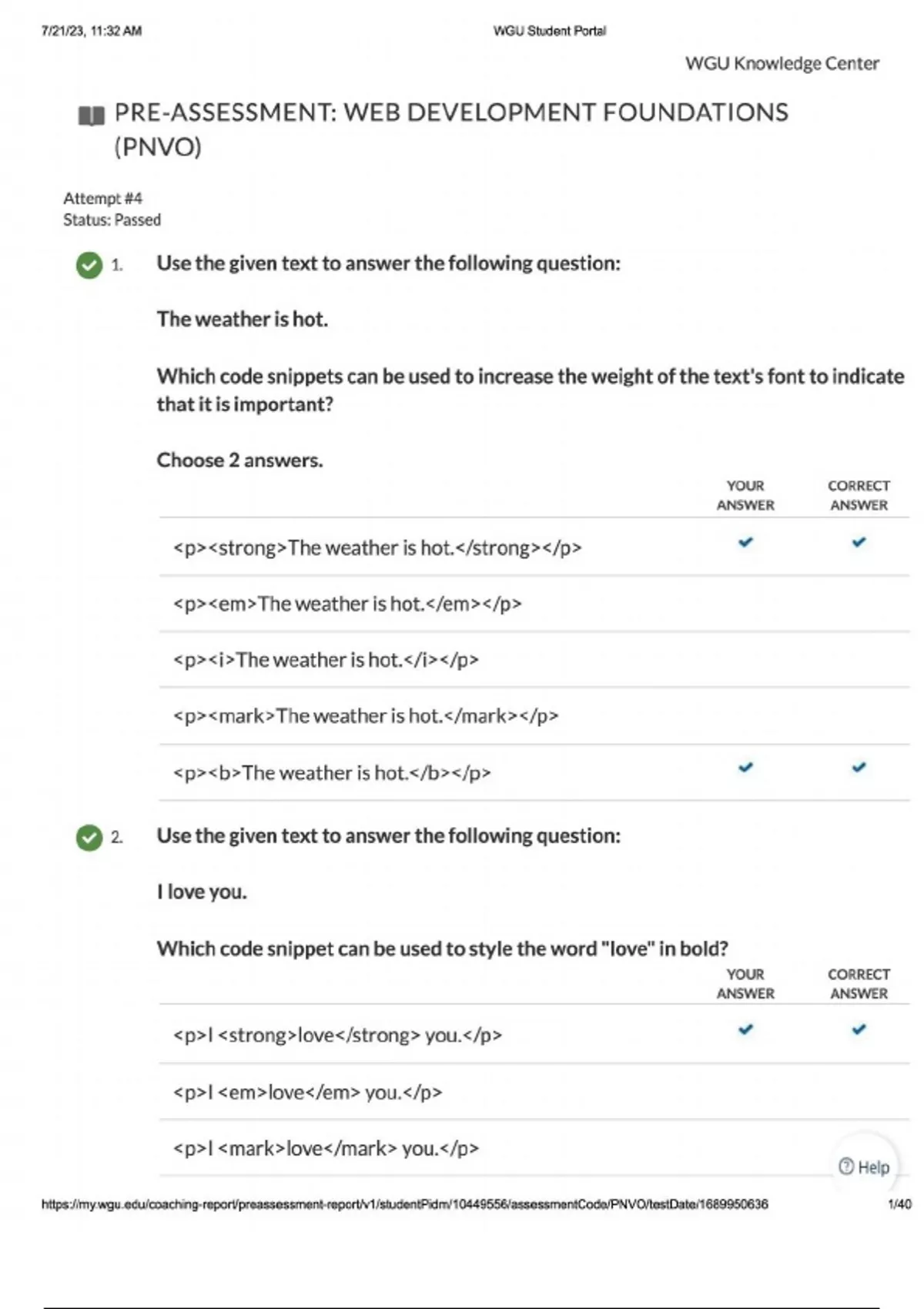Click the Pre-Assessment Web Development Foundations heading

coord(451,113)
